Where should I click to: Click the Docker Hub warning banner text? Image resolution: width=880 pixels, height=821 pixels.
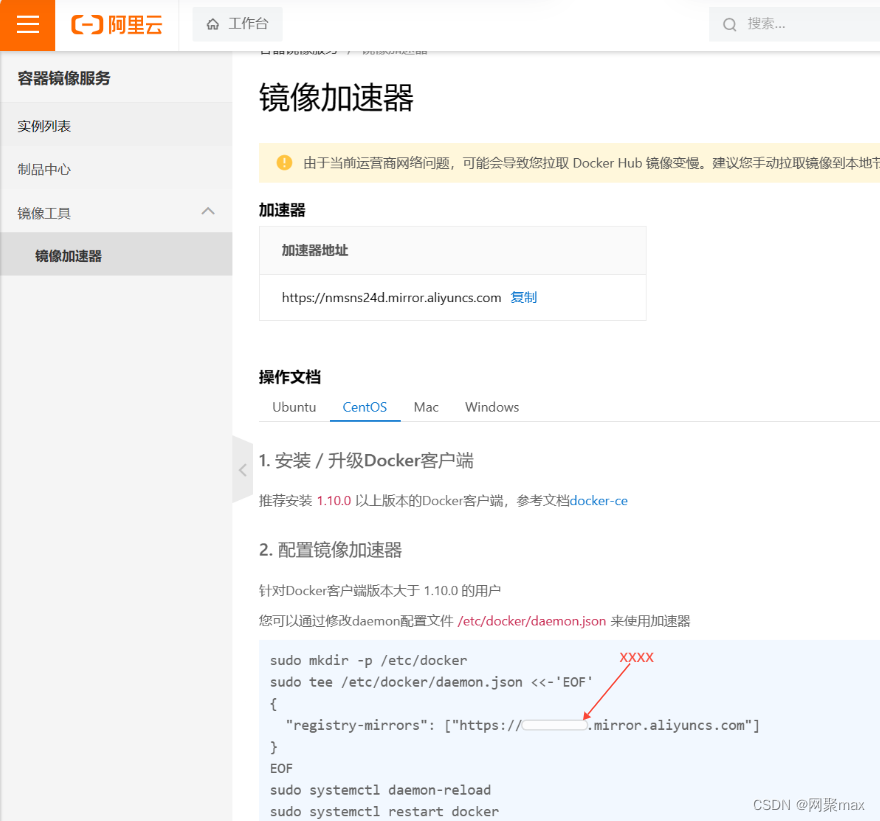592,163
